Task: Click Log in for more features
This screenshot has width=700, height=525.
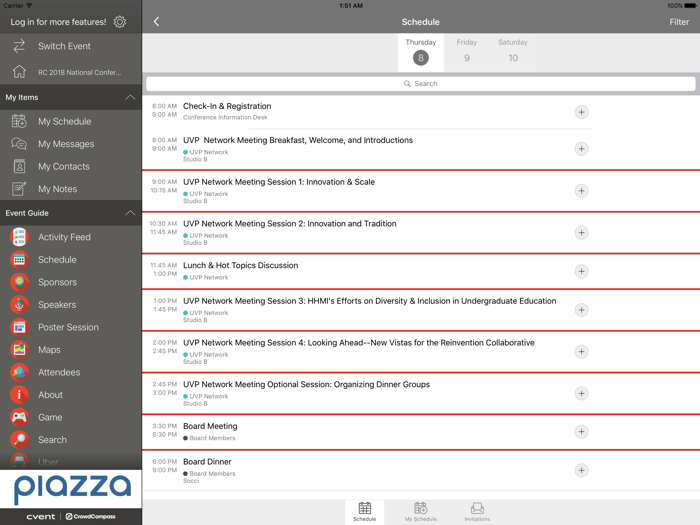Action: [x=58, y=22]
